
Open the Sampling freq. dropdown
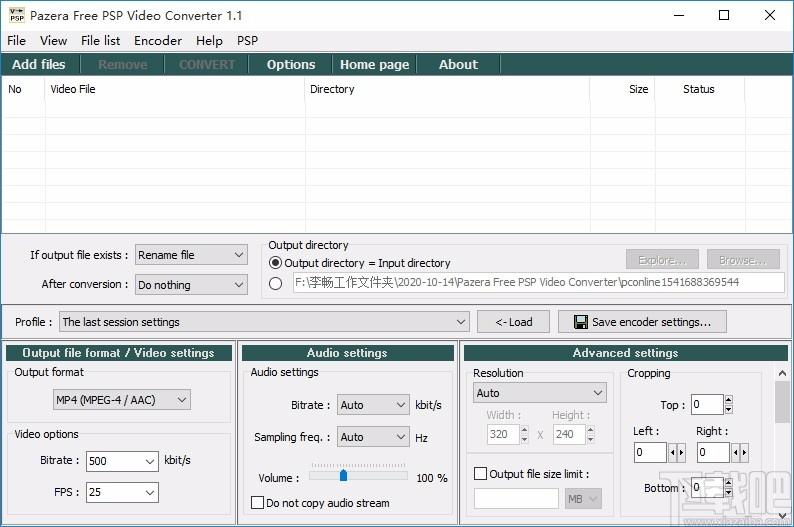(x=373, y=437)
